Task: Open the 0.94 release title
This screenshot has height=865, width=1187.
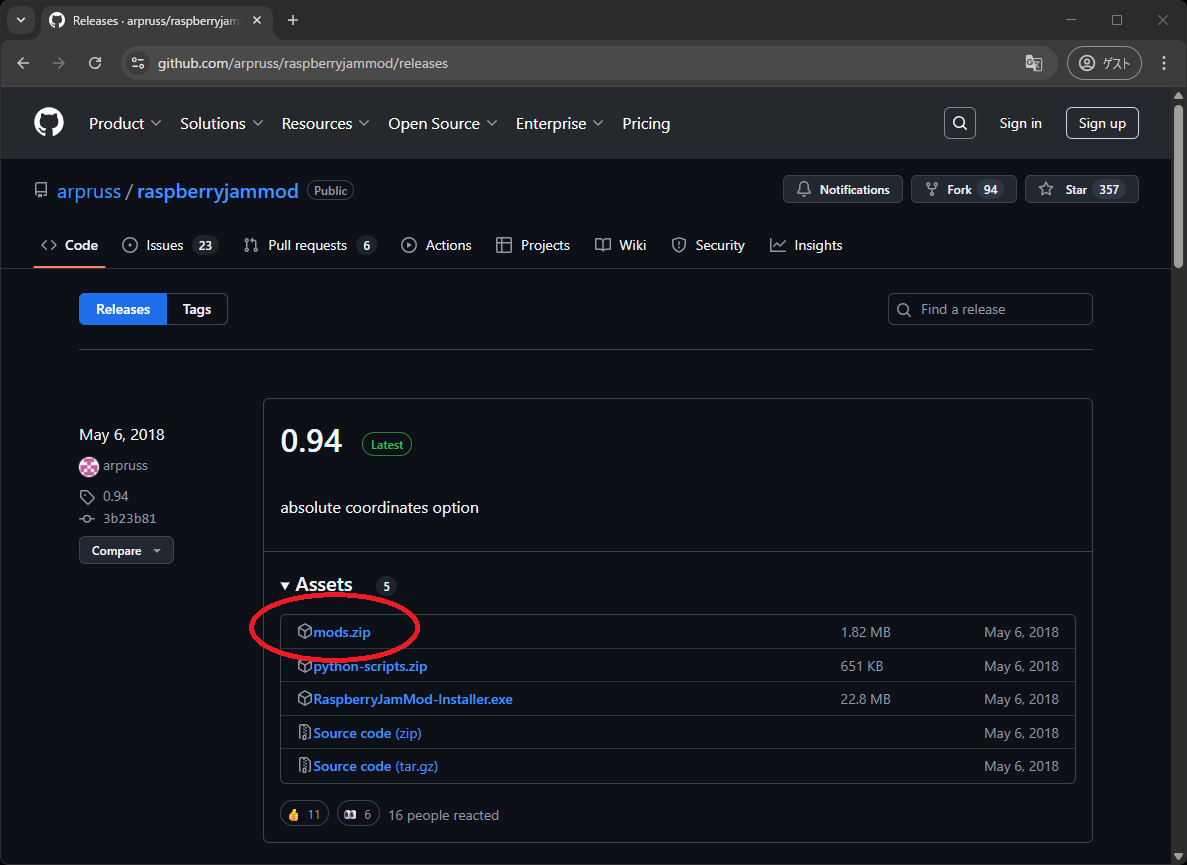Action: click(x=311, y=441)
